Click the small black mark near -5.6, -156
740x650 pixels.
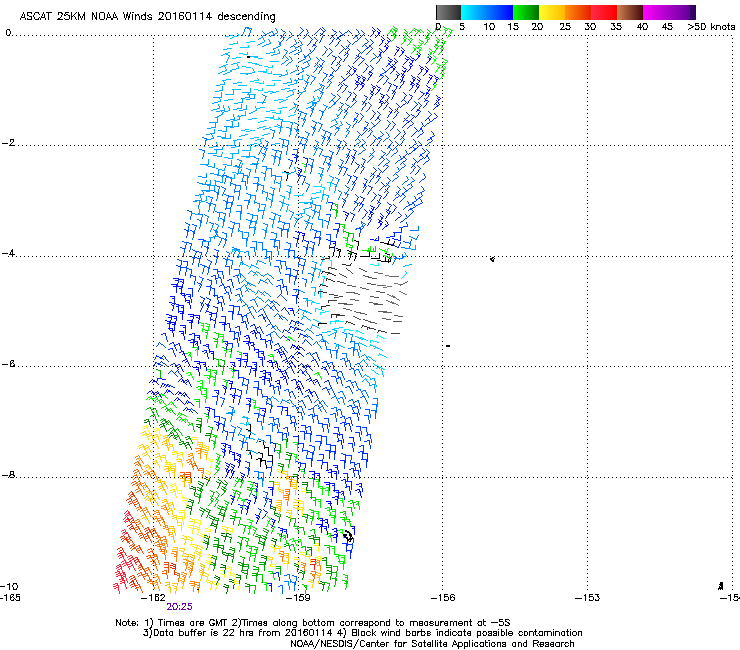(x=448, y=346)
